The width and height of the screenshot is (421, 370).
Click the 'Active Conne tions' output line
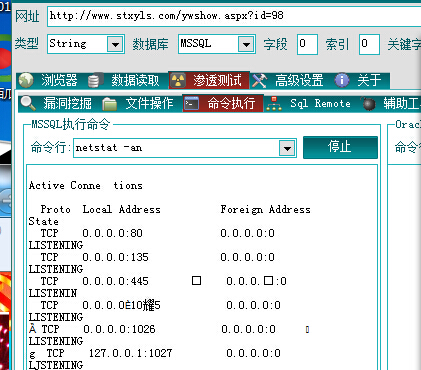point(86,186)
